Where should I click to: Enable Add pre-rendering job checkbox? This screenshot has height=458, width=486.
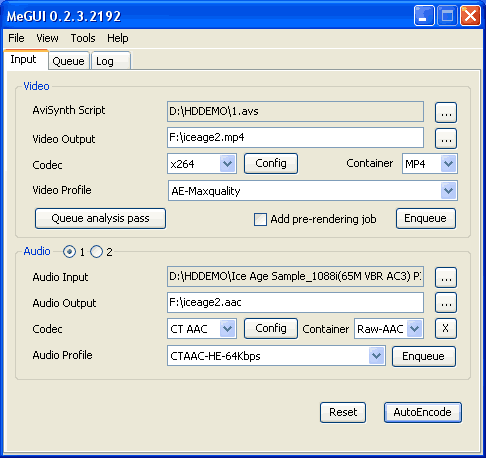(260, 219)
